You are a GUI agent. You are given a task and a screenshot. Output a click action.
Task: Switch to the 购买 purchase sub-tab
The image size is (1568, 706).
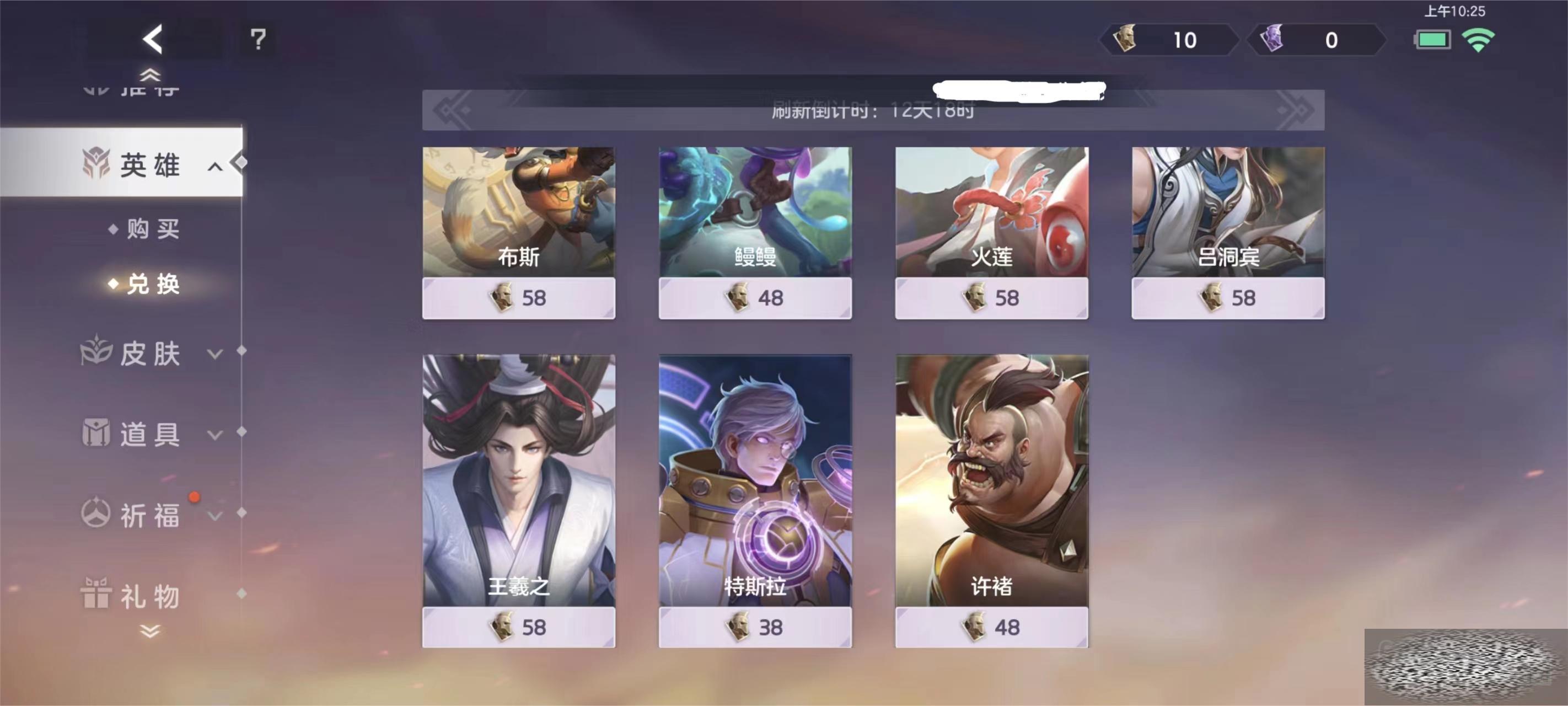153,229
